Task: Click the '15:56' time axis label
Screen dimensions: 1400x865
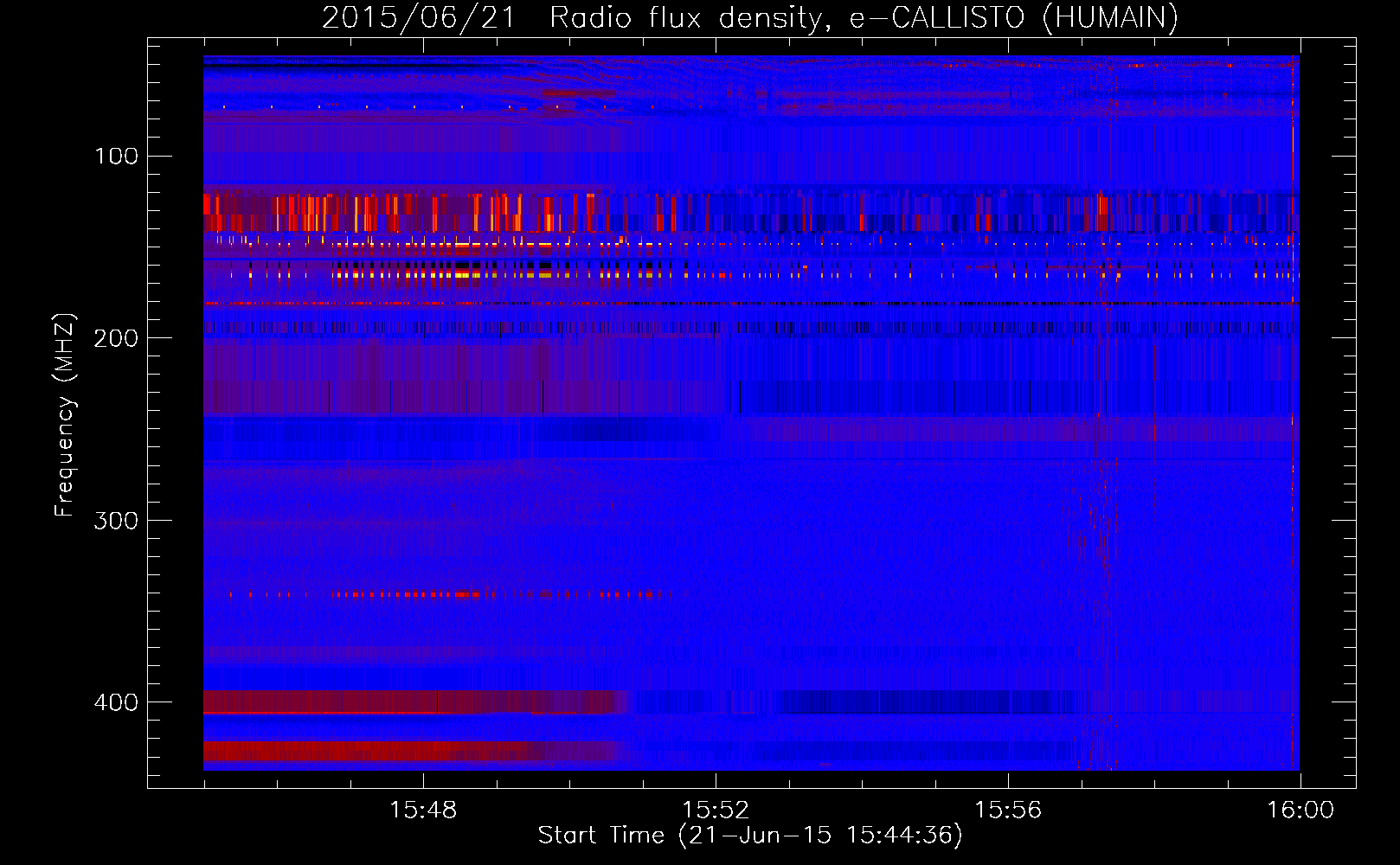Action: (x=1008, y=811)
